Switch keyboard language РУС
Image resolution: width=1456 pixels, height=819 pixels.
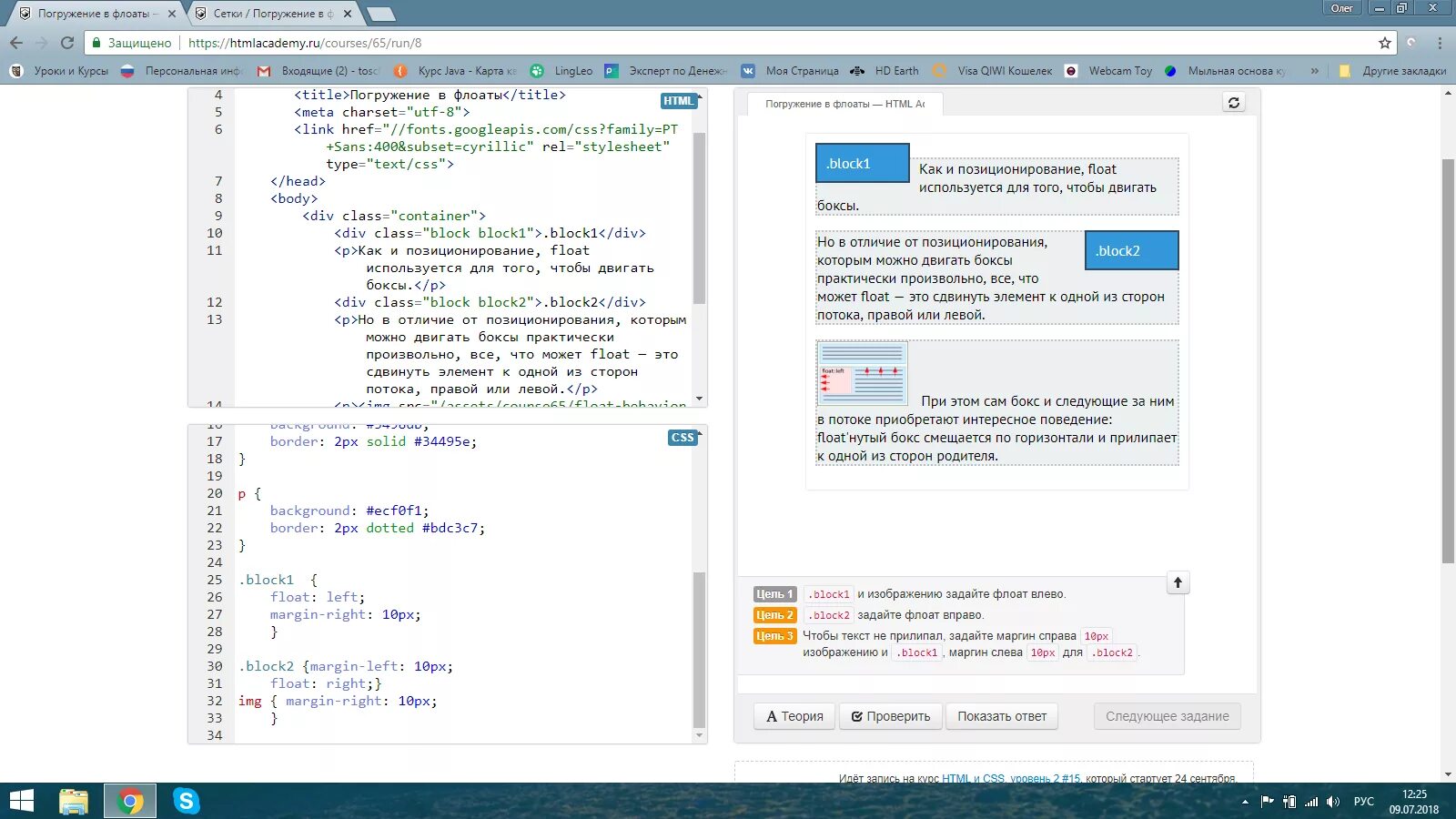(x=1363, y=802)
